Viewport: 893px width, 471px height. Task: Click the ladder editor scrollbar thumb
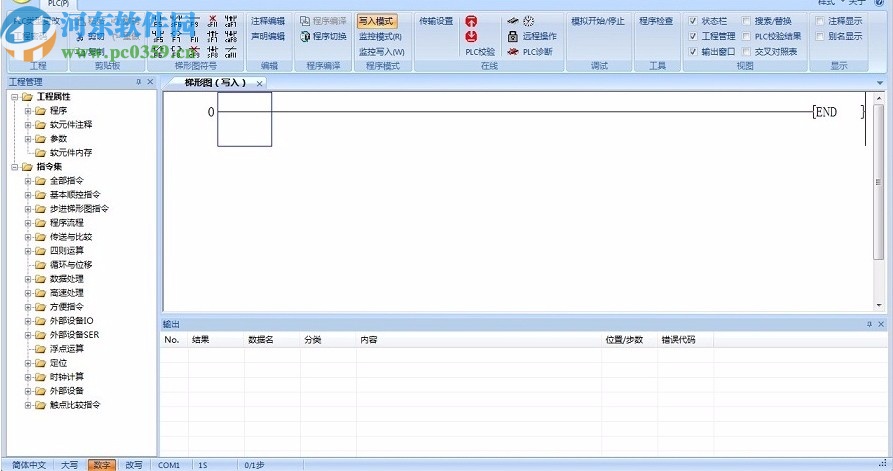(x=878, y=182)
